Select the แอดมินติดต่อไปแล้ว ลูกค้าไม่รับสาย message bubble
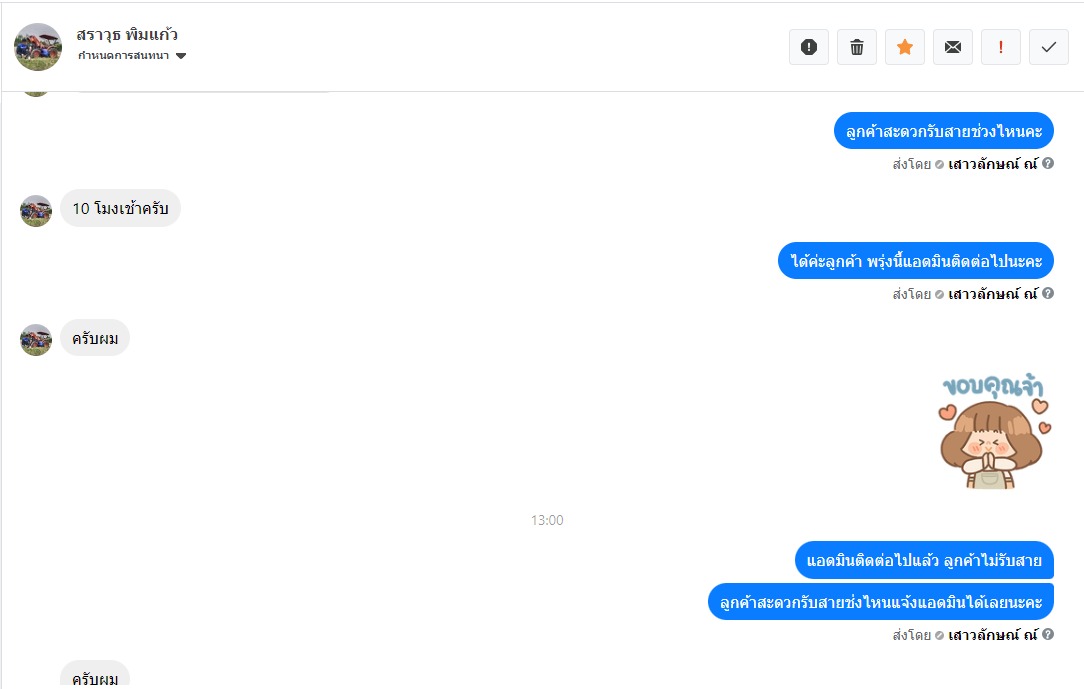 (924, 560)
